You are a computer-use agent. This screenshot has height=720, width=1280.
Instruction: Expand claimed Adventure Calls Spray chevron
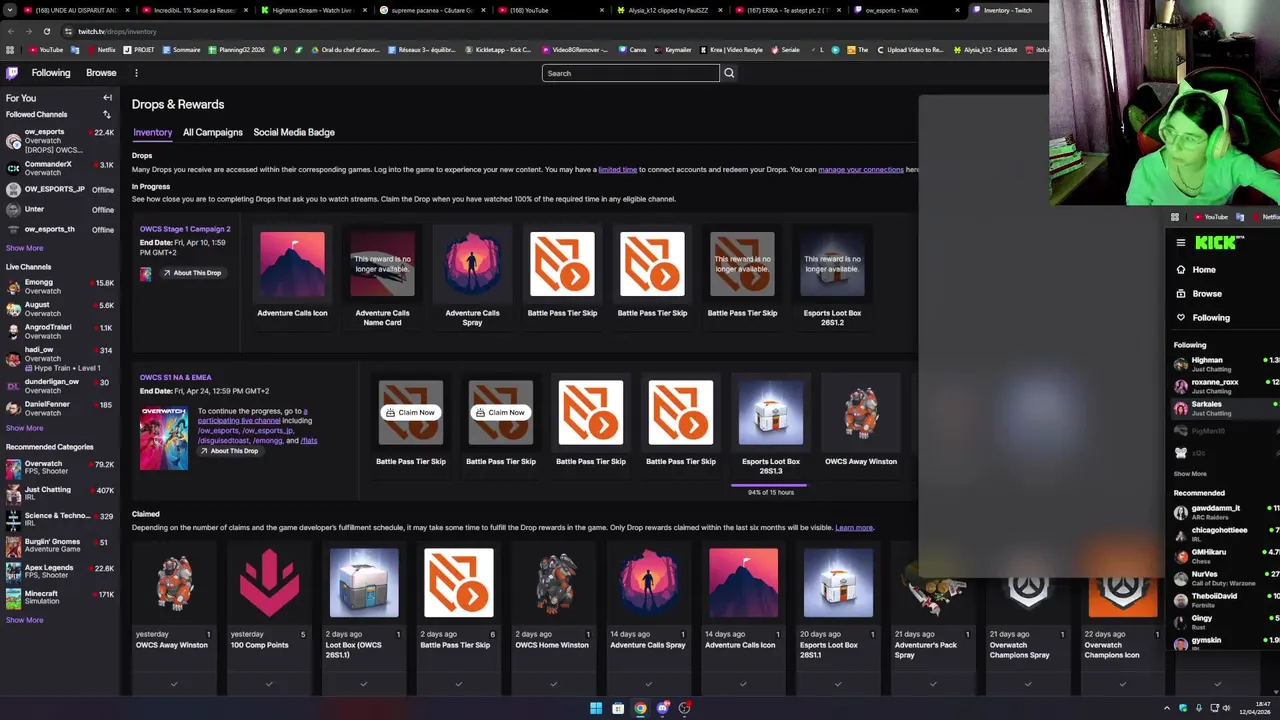tap(648, 684)
